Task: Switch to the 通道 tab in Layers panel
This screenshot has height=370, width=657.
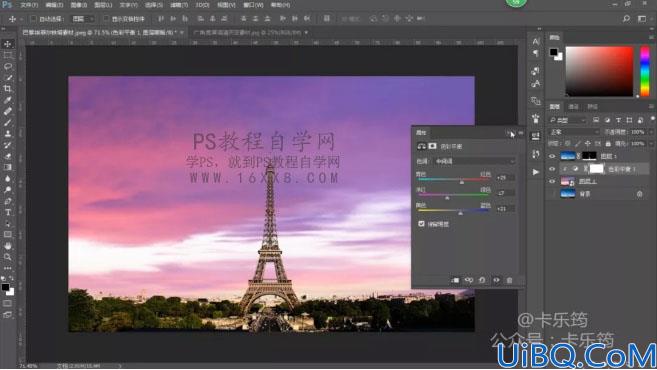Action: (x=574, y=107)
